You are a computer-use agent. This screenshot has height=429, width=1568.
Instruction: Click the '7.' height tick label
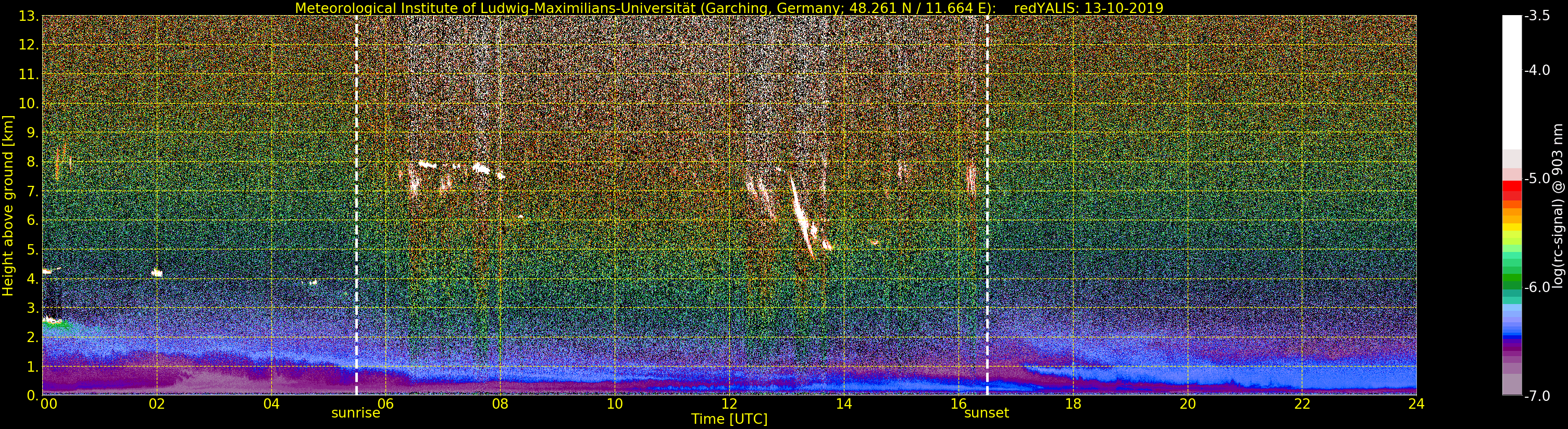point(33,191)
